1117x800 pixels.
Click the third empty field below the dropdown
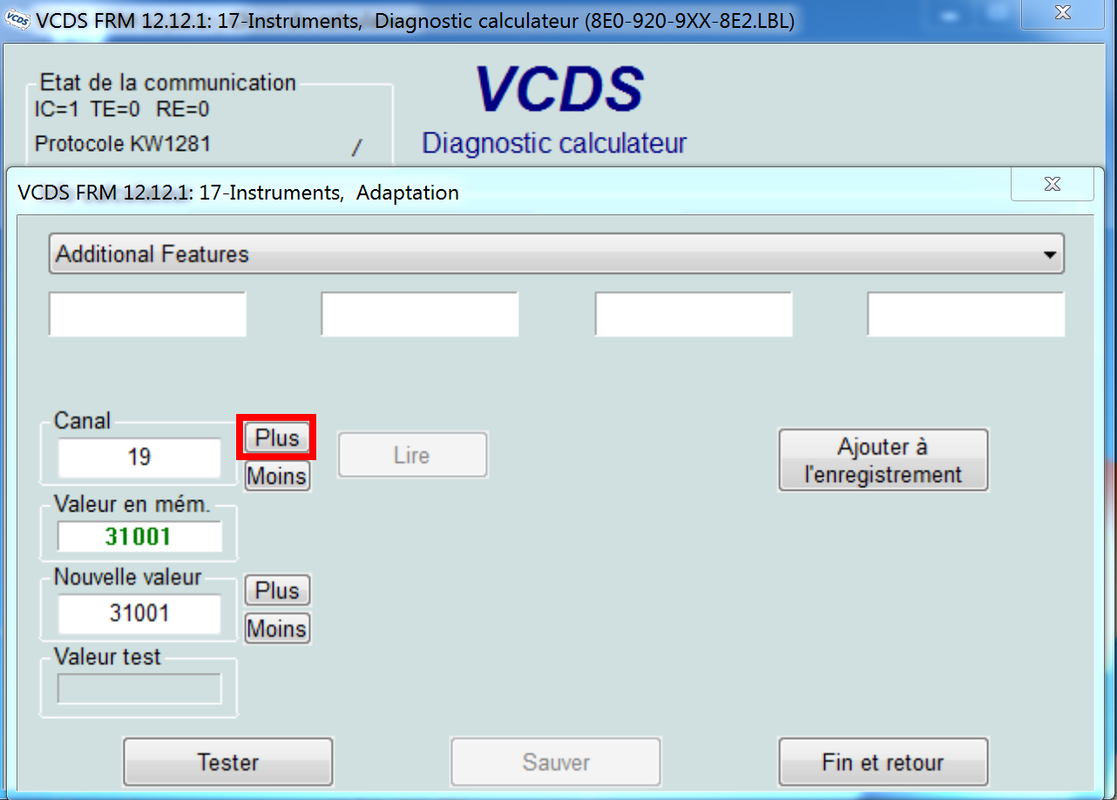coord(693,315)
